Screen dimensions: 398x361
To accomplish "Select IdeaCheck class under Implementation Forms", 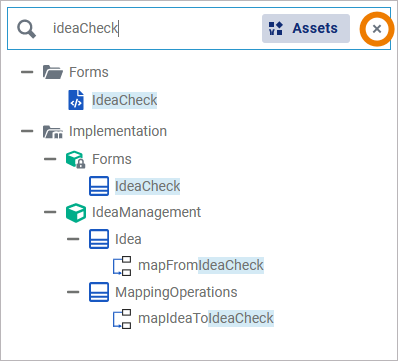I will point(147,186).
